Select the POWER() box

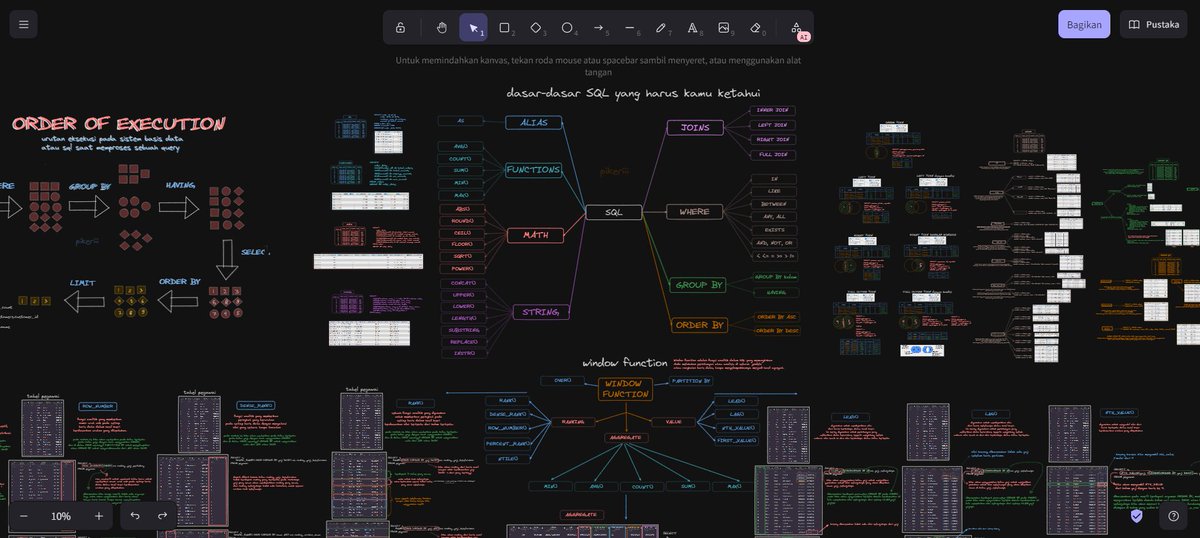[x=463, y=269]
